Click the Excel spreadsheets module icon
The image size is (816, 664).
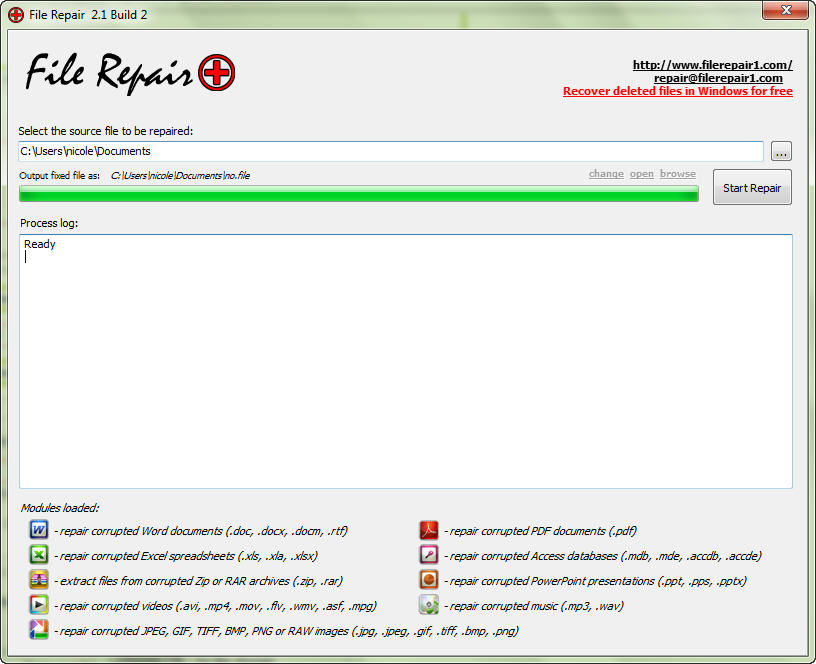(x=39, y=555)
